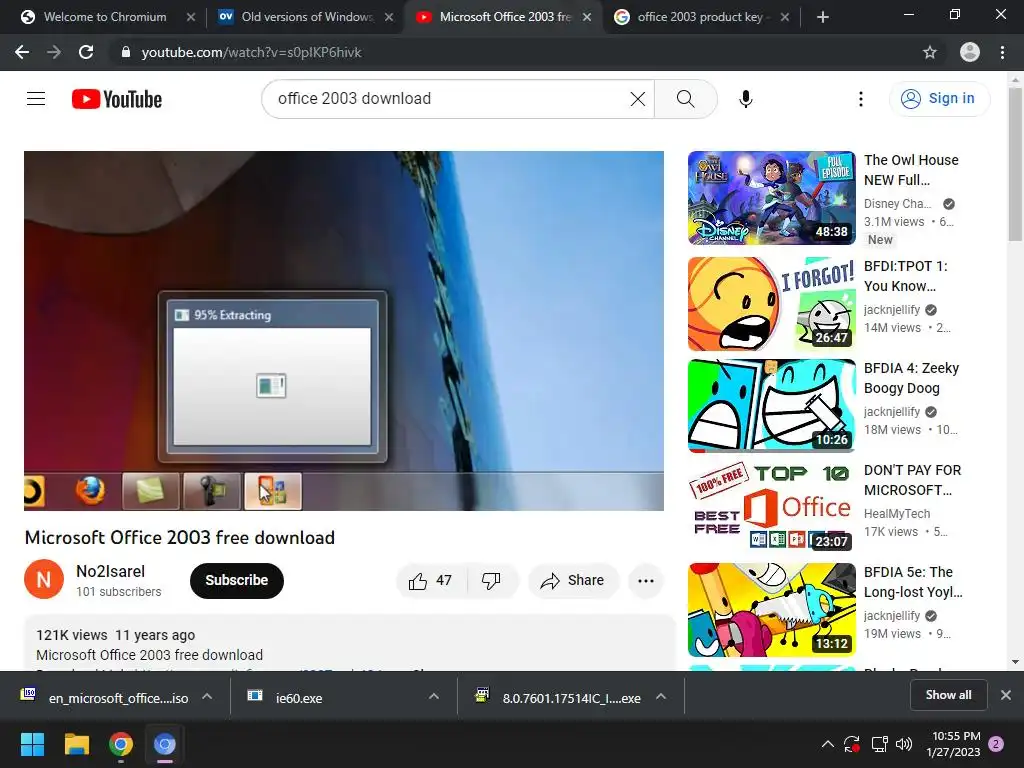The width and height of the screenshot is (1024, 768).
Task: Switch to Welcome to Chromium tab
Action: pyautogui.click(x=104, y=17)
